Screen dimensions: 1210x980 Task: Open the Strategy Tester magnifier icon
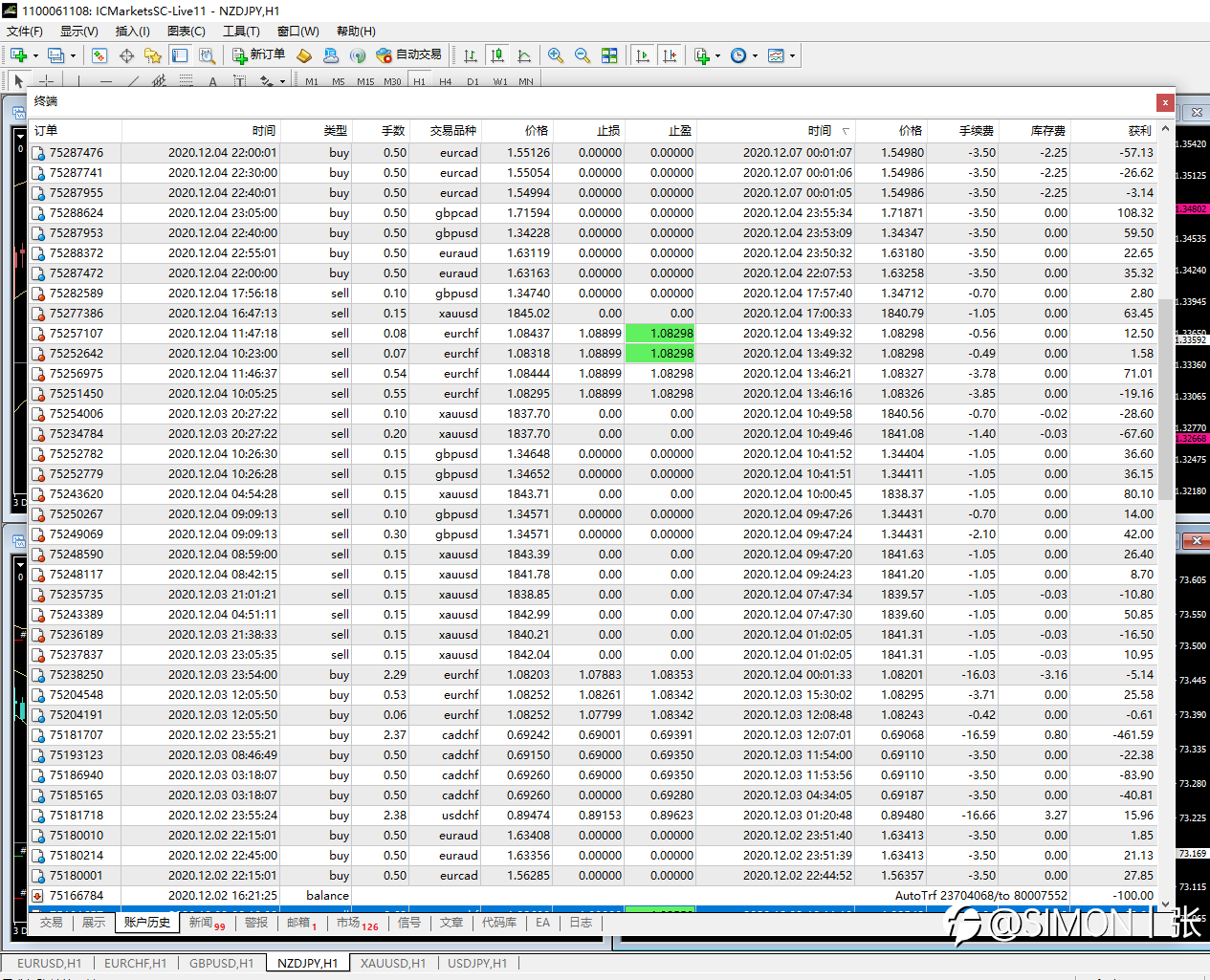point(207,55)
